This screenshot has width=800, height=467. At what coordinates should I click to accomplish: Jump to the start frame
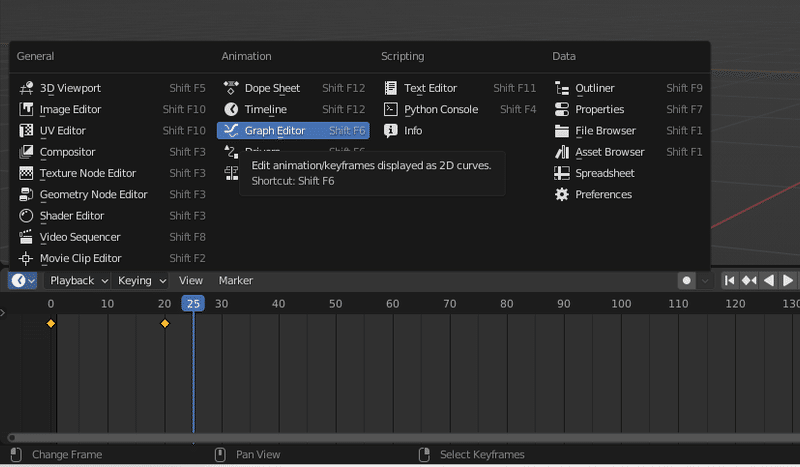click(x=730, y=280)
